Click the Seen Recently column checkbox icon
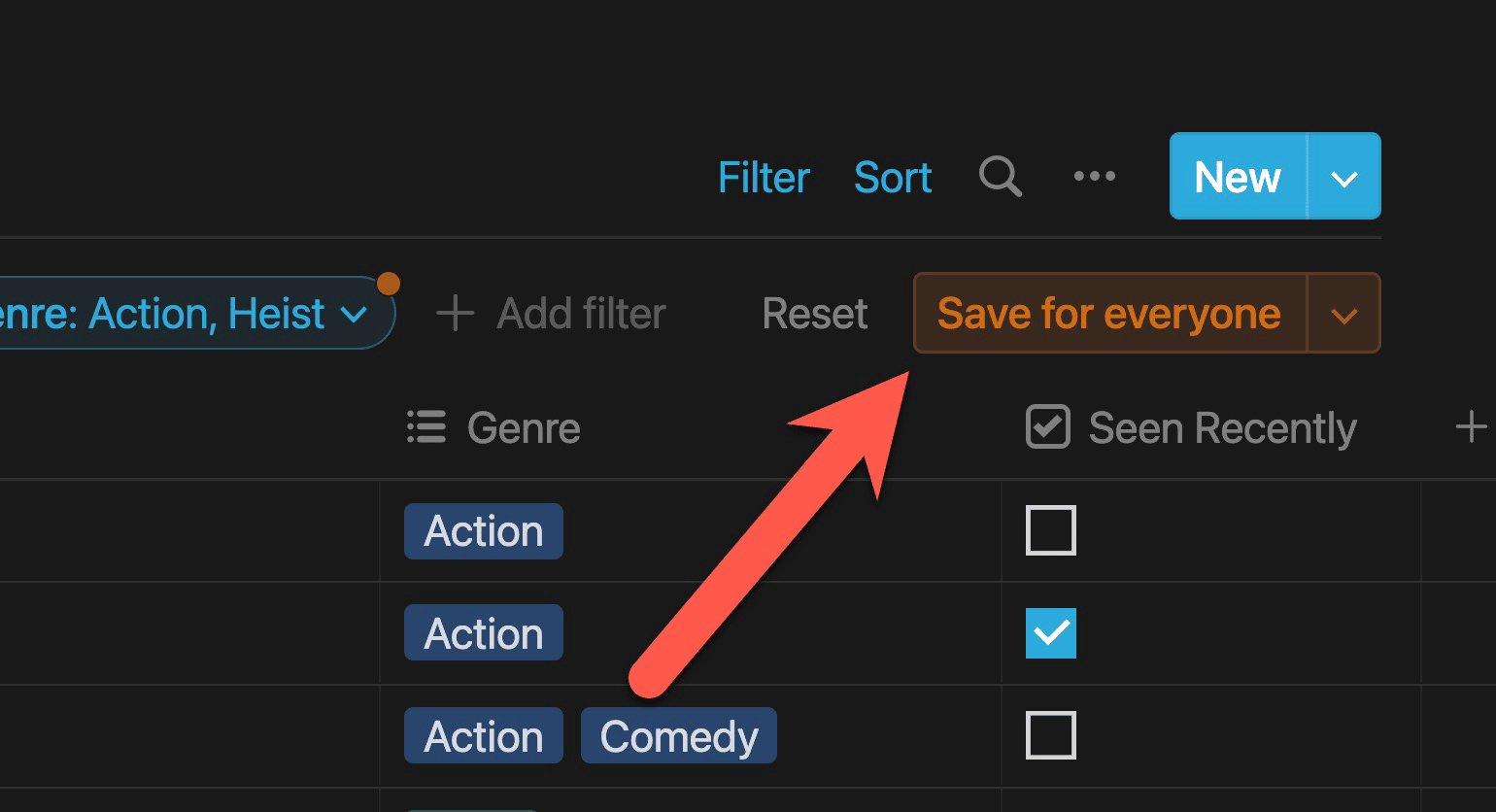Viewport: 1496px width, 812px height. pyautogui.click(x=1048, y=427)
